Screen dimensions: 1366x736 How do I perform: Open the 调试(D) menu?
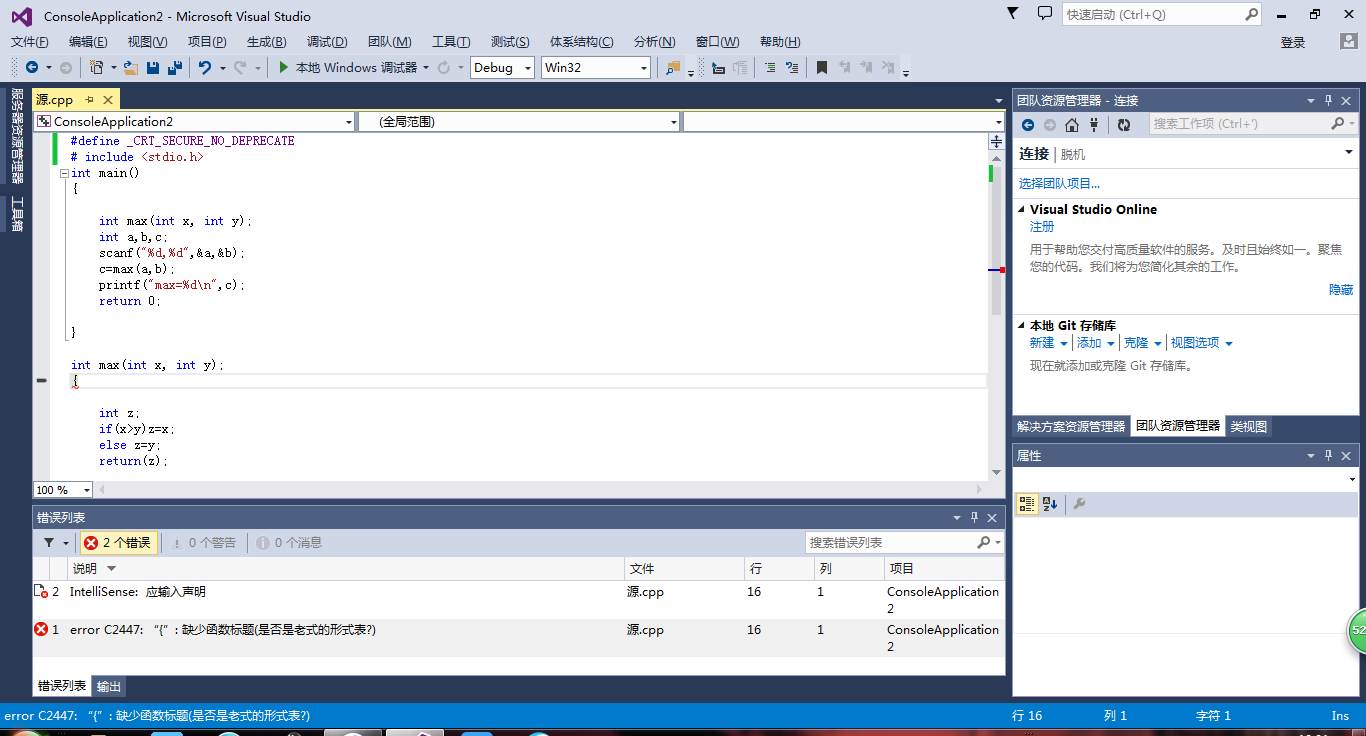click(327, 42)
